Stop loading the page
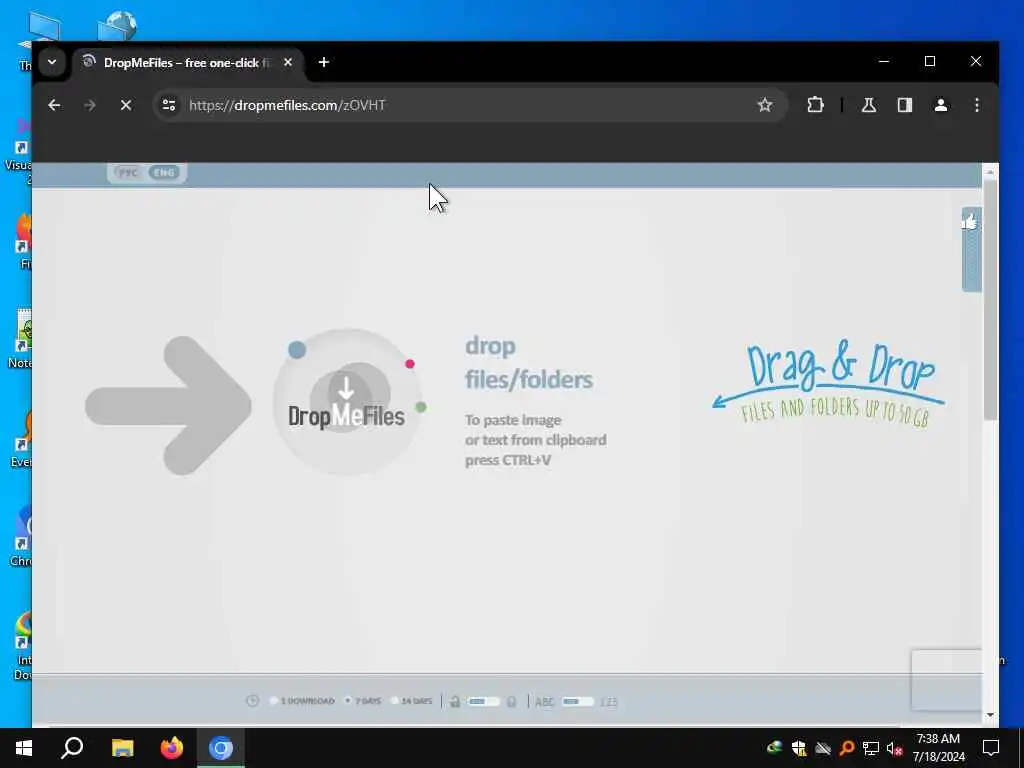Screen dimensions: 1024x768 [126, 105]
